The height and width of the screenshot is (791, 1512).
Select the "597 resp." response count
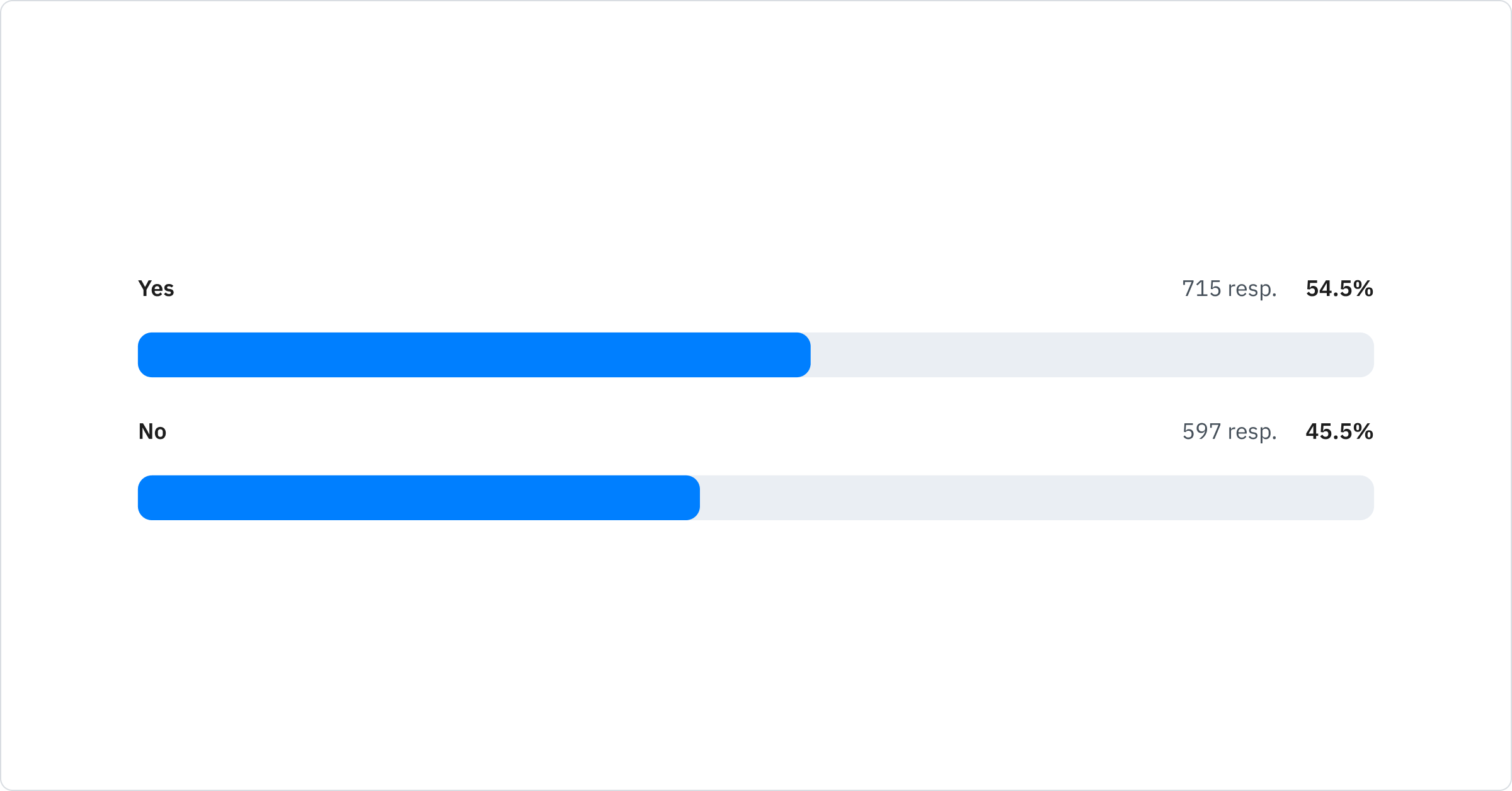tap(1228, 431)
